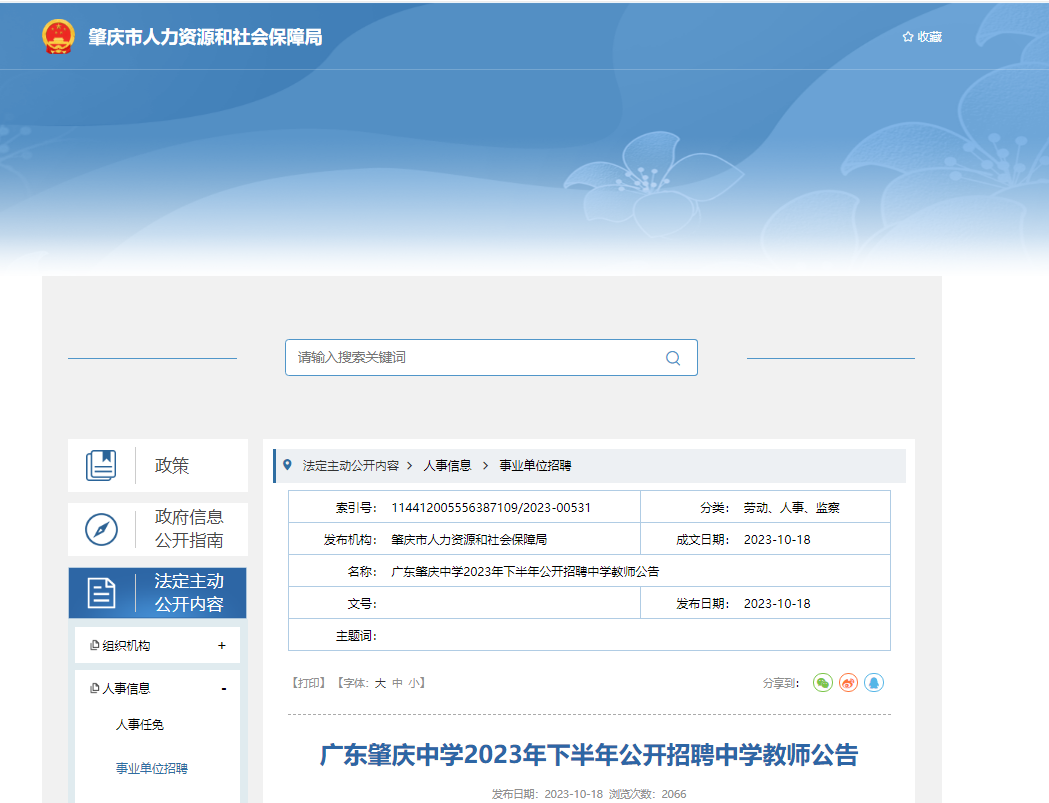This screenshot has height=803, width=1049.
Task: Click the search magnifier icon
Action: 673,358
